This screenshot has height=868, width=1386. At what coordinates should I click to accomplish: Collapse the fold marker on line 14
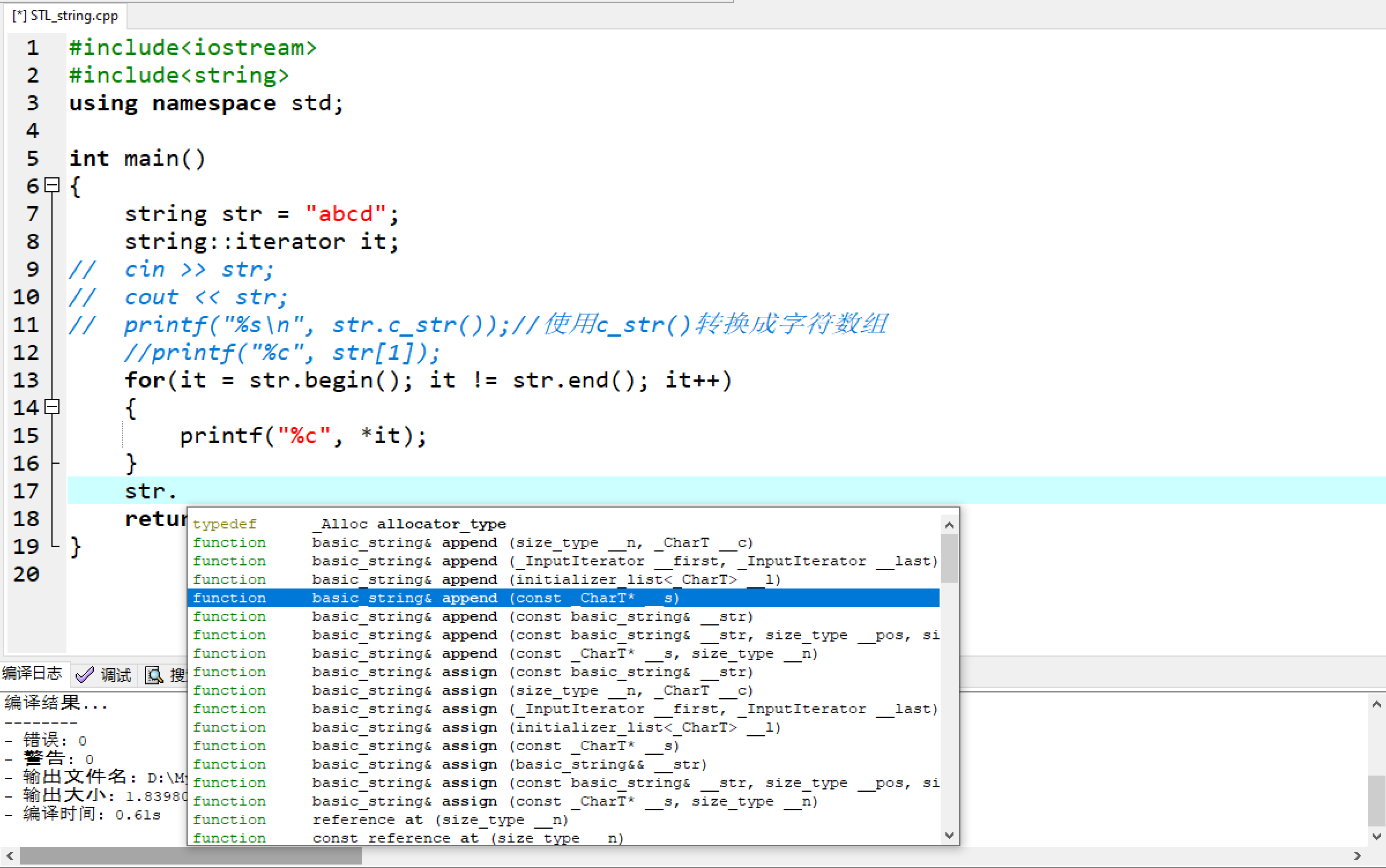tap(52, 407)
